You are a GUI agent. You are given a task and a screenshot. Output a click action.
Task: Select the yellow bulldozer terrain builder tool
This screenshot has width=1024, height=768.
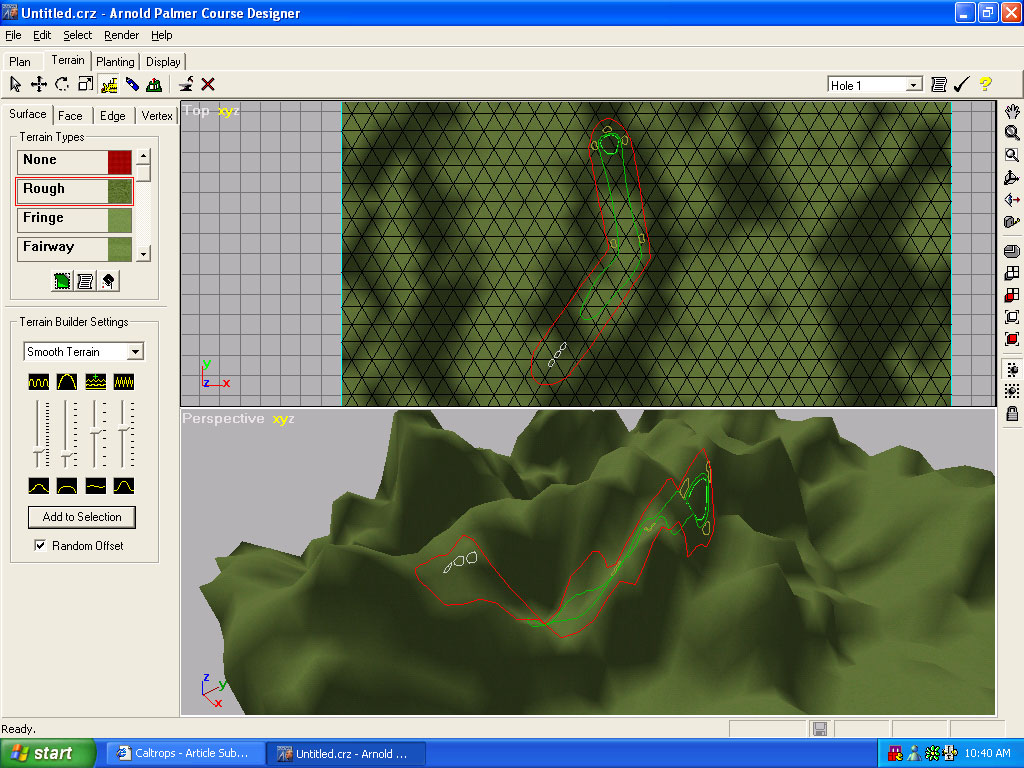[x=109, y=84]
